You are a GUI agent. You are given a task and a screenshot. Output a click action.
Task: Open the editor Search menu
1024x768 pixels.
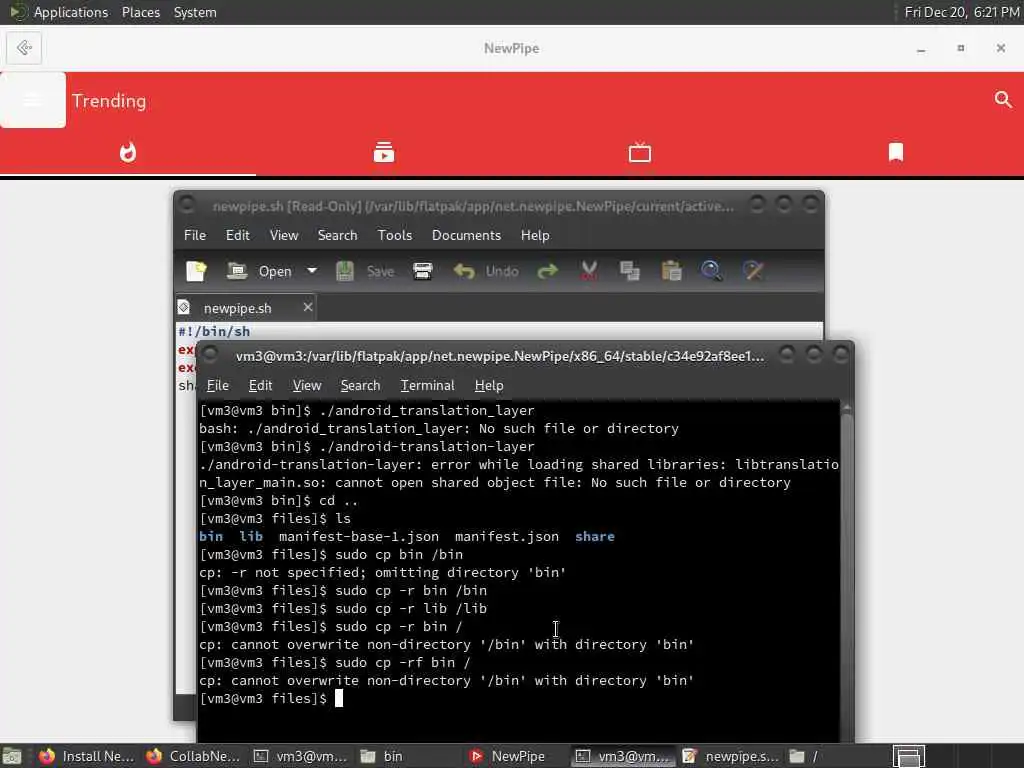tap(338, 235)
